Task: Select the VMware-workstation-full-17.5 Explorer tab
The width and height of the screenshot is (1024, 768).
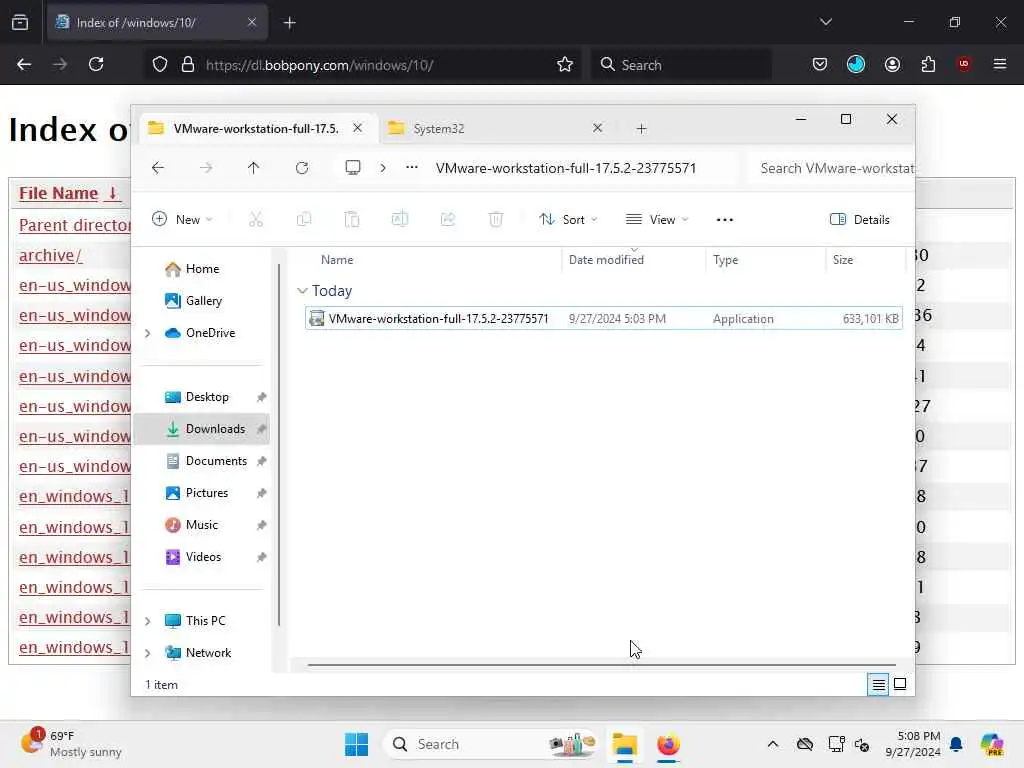Action: pos(255,129)
